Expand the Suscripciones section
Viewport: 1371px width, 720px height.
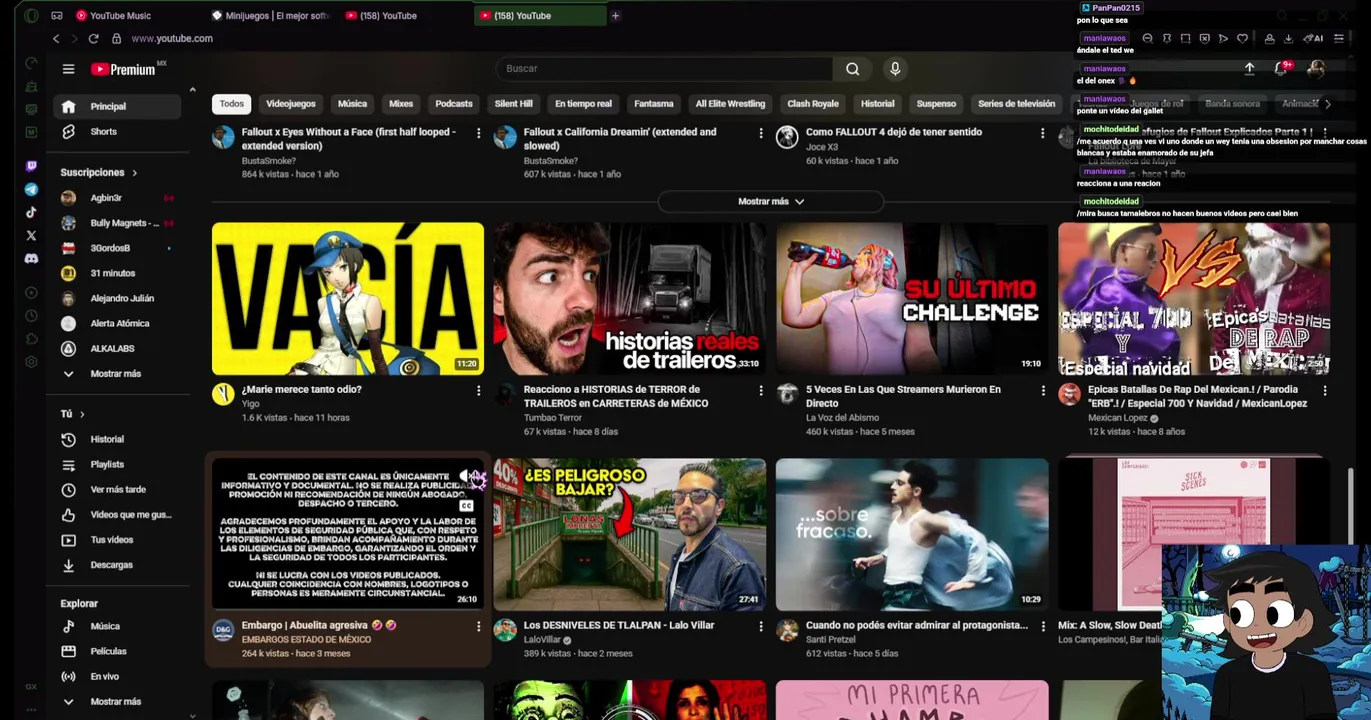tap(99, 172)
